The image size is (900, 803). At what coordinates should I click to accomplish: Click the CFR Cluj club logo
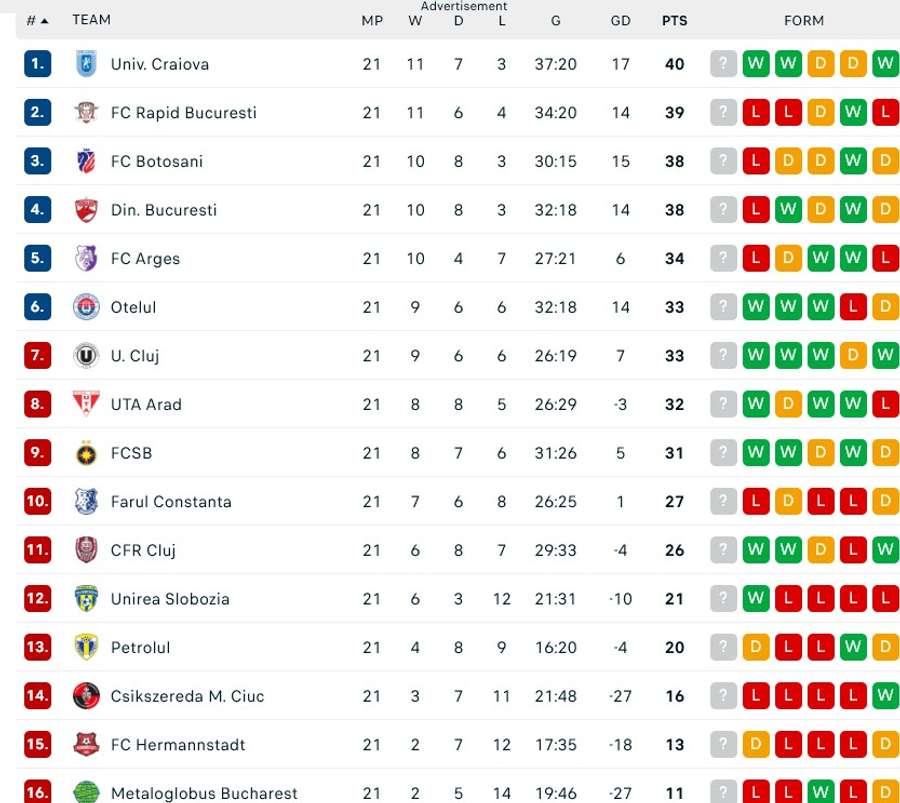[x=86, y=550]
